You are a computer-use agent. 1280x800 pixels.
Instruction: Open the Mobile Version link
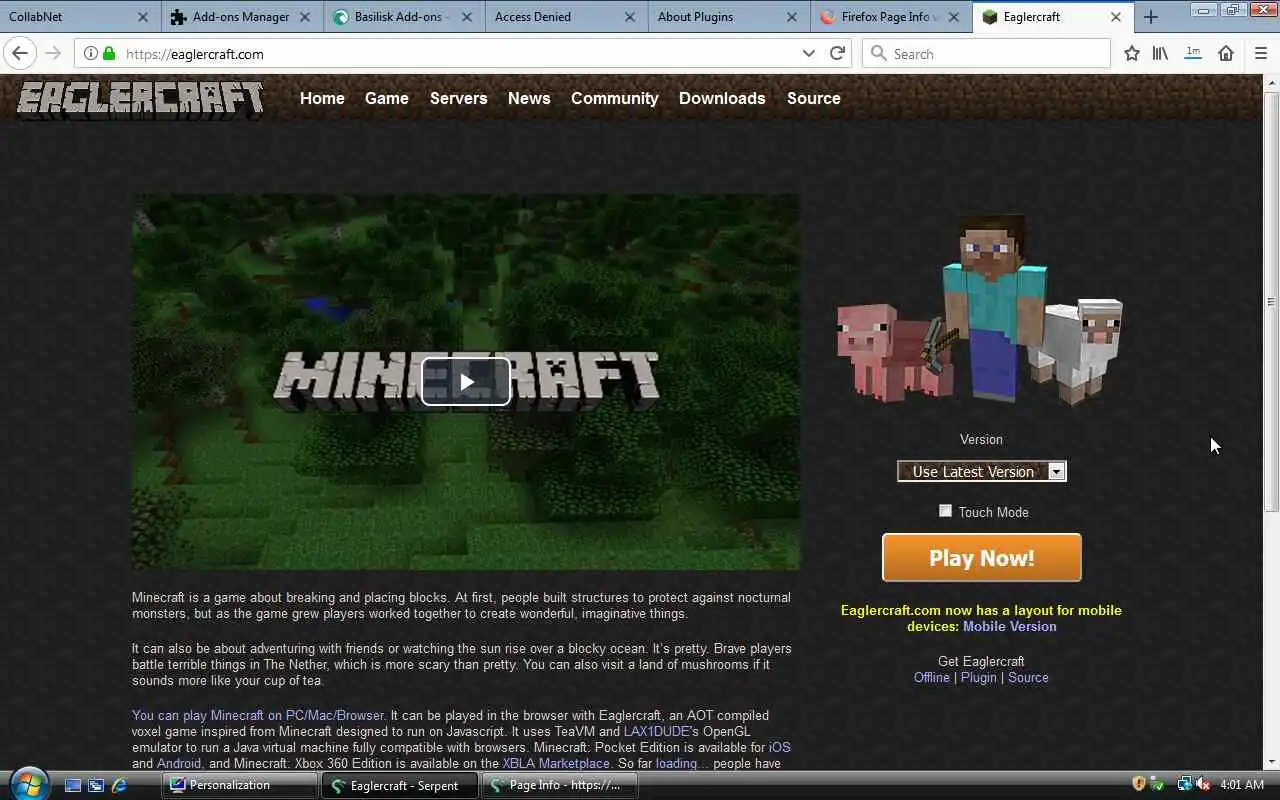1010,626
